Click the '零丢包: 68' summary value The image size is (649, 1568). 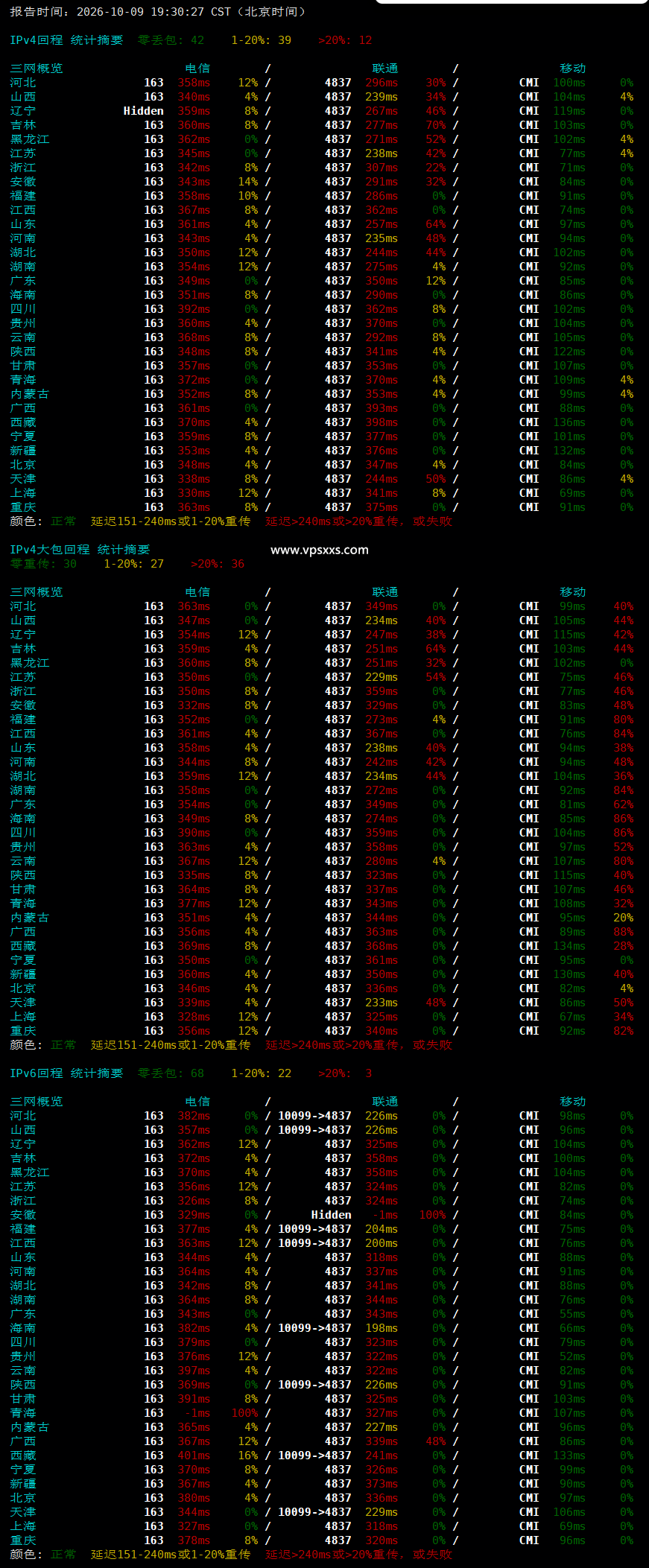[x=171, y=1073]
